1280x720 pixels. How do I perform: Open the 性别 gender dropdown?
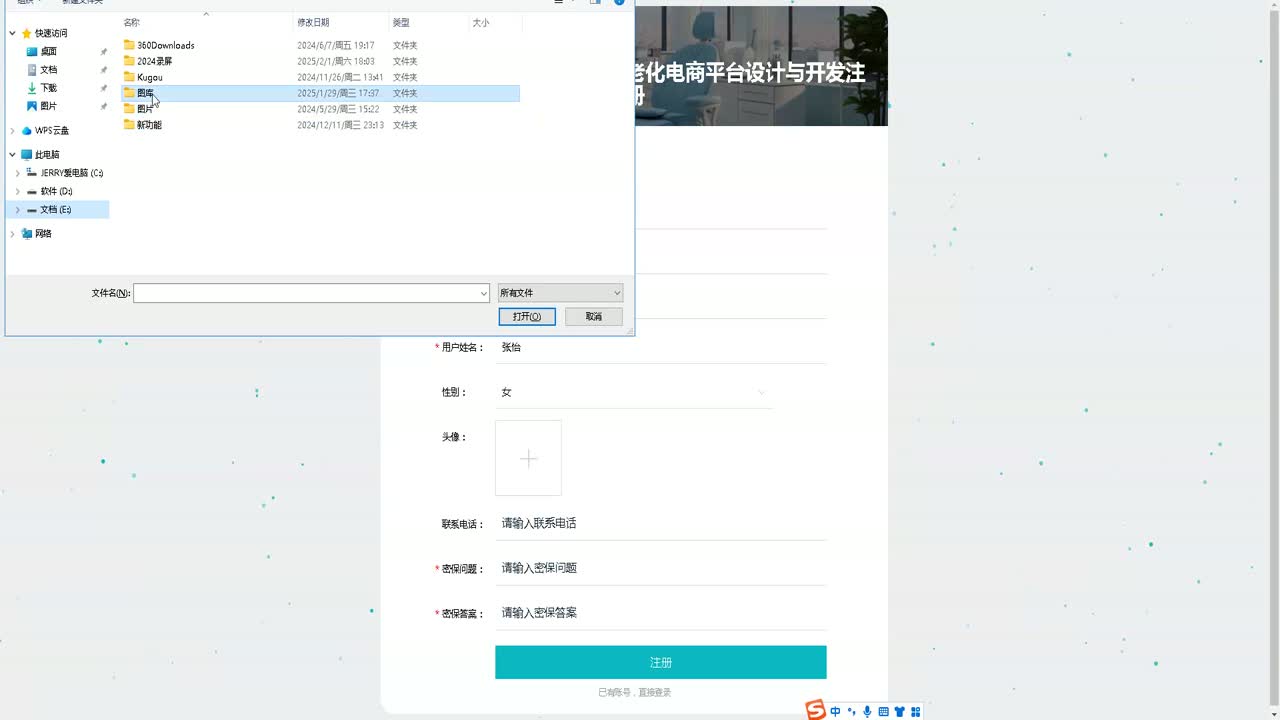click(x=634, y=392)
